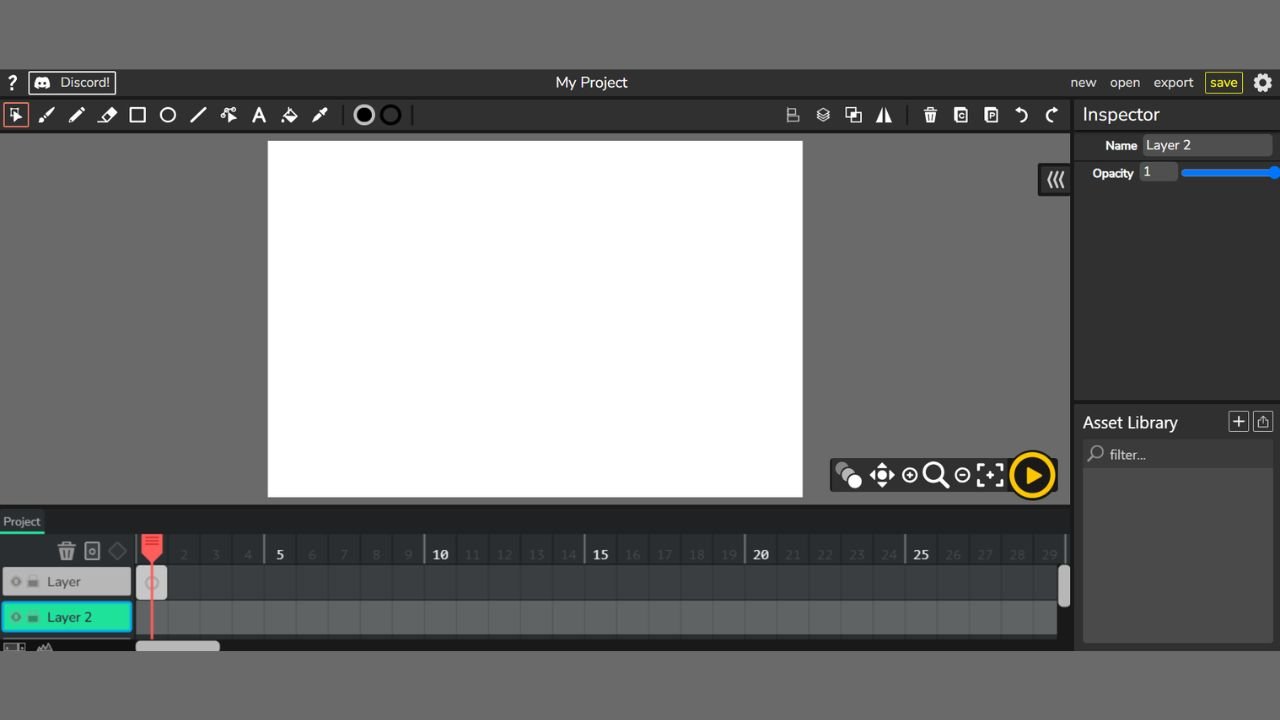The width and height of the screenshot is (1280, 720).
Task: Select the layer named Layer
Action: click(66, 582)
